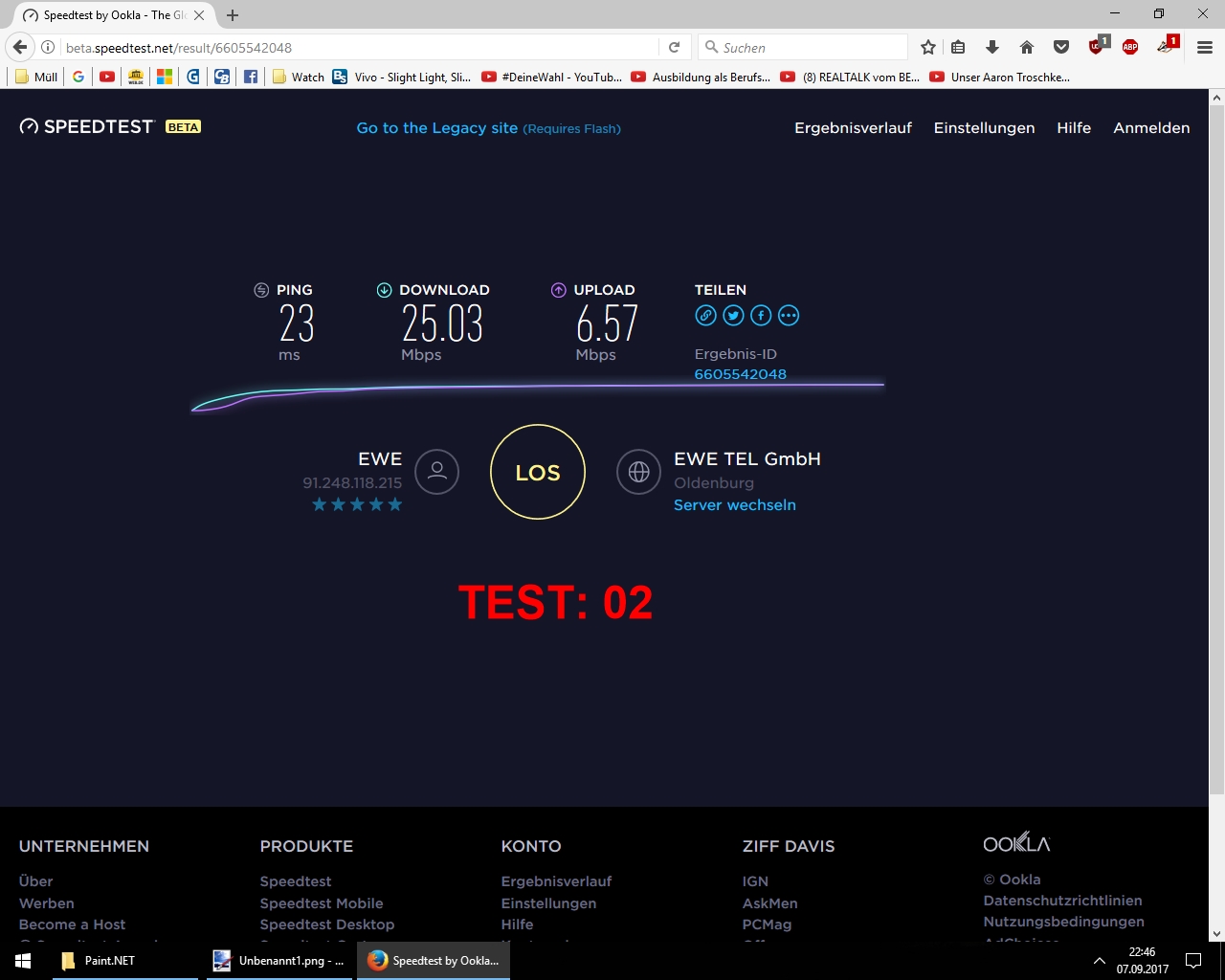
Task: Open Ausbildung als Berufs bookmark
Action: pyautogui.click(x=702, y=77)
